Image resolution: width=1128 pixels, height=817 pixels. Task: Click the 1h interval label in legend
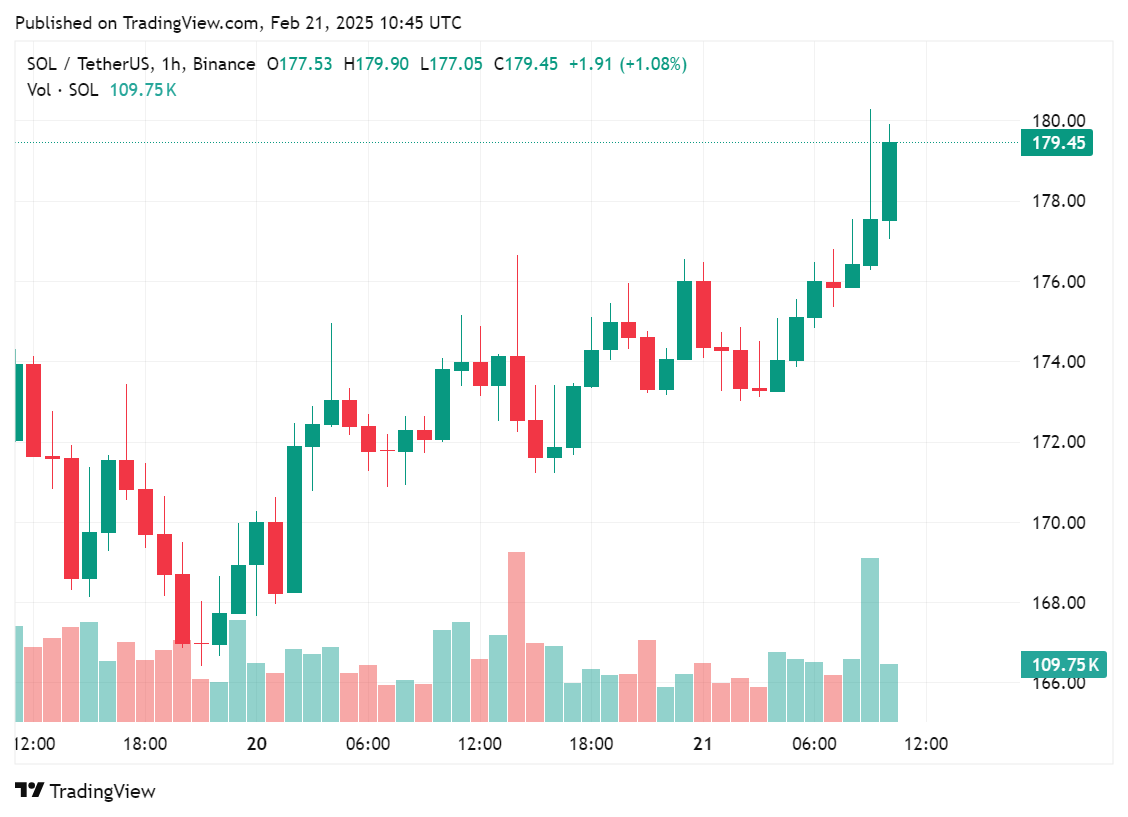171,64
